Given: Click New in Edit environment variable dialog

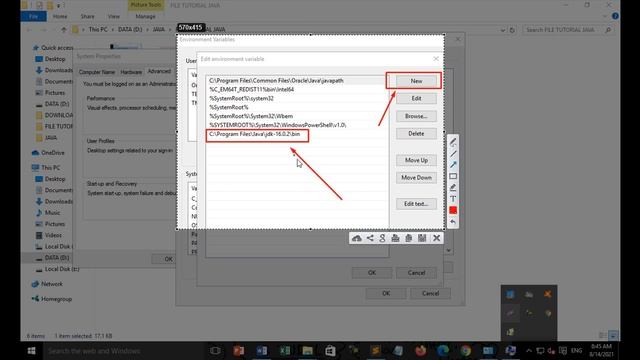Looking at the screenshot, I should coord(416,81).
